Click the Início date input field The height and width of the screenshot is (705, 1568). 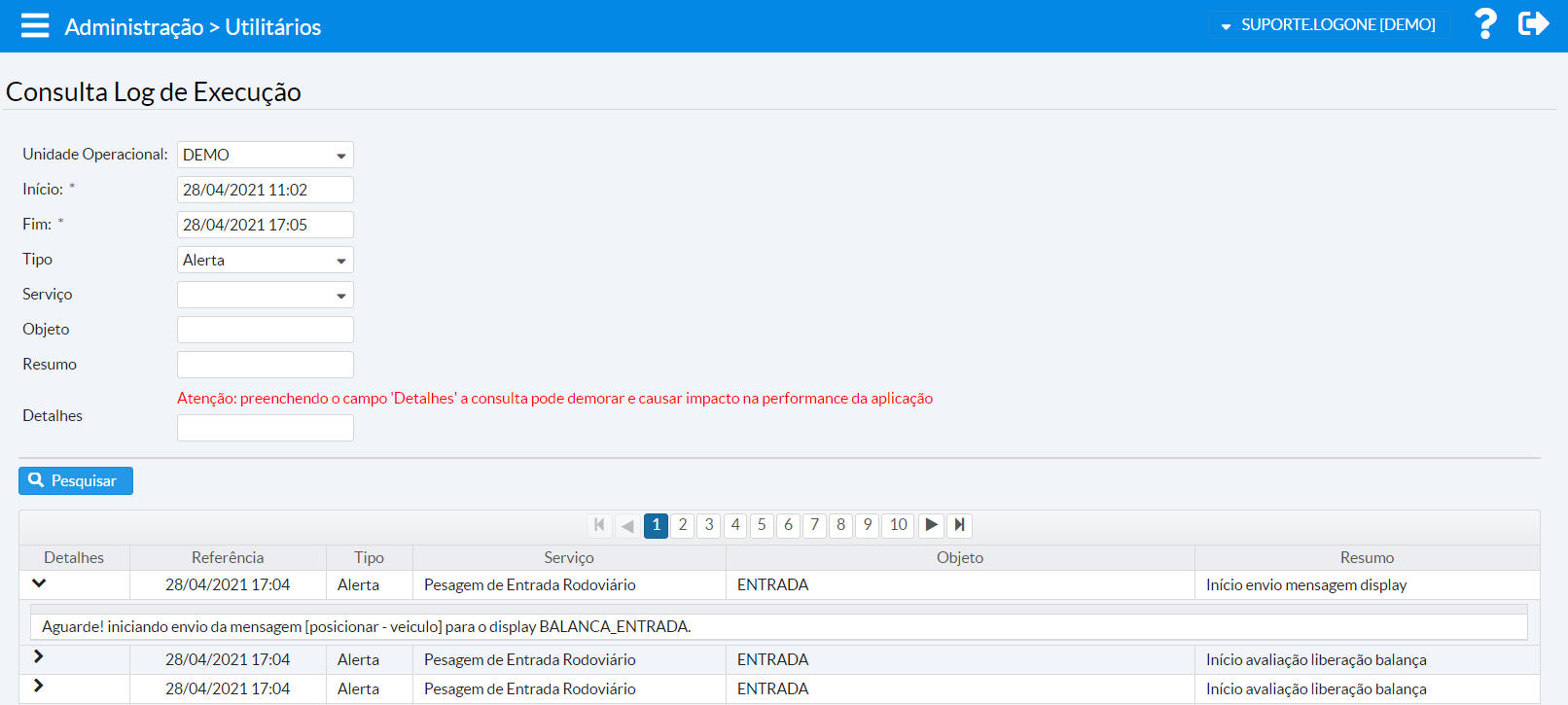pos(265,190)
